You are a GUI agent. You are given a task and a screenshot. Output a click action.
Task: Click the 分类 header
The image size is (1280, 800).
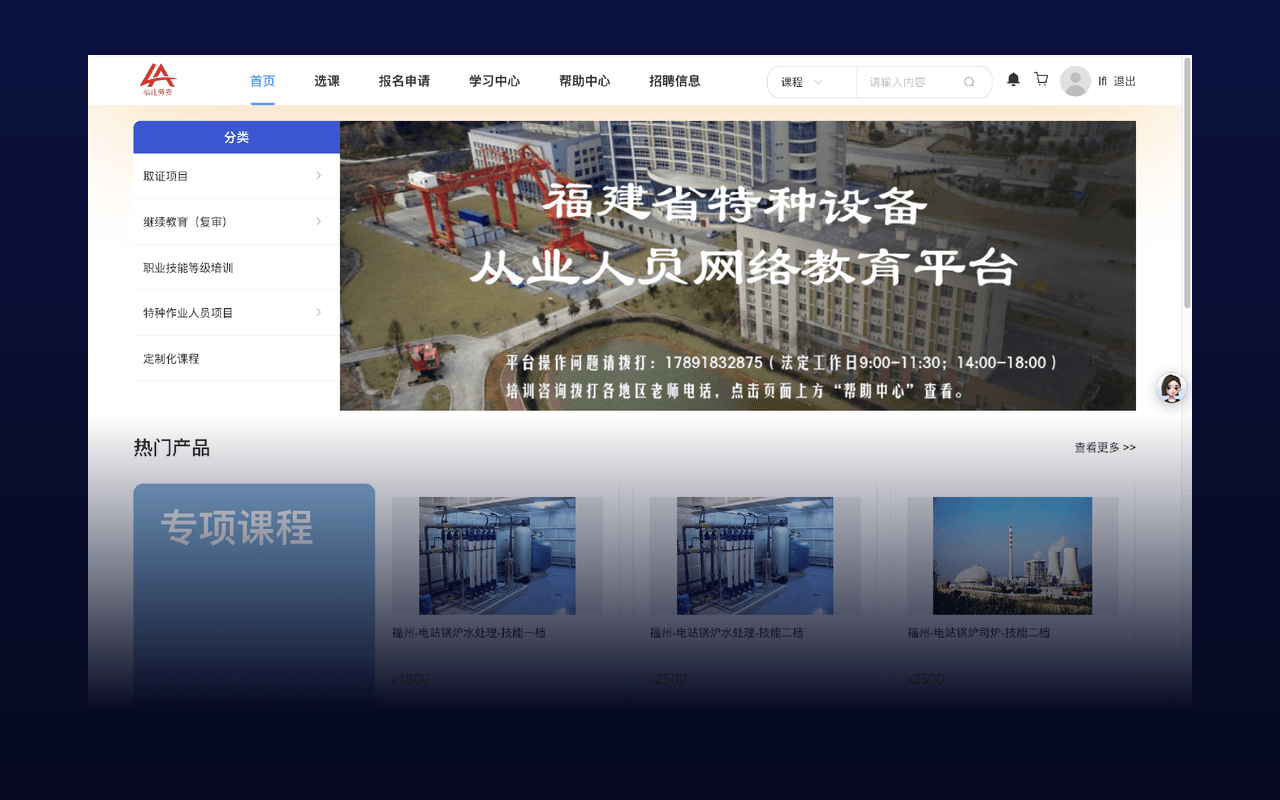236,137
